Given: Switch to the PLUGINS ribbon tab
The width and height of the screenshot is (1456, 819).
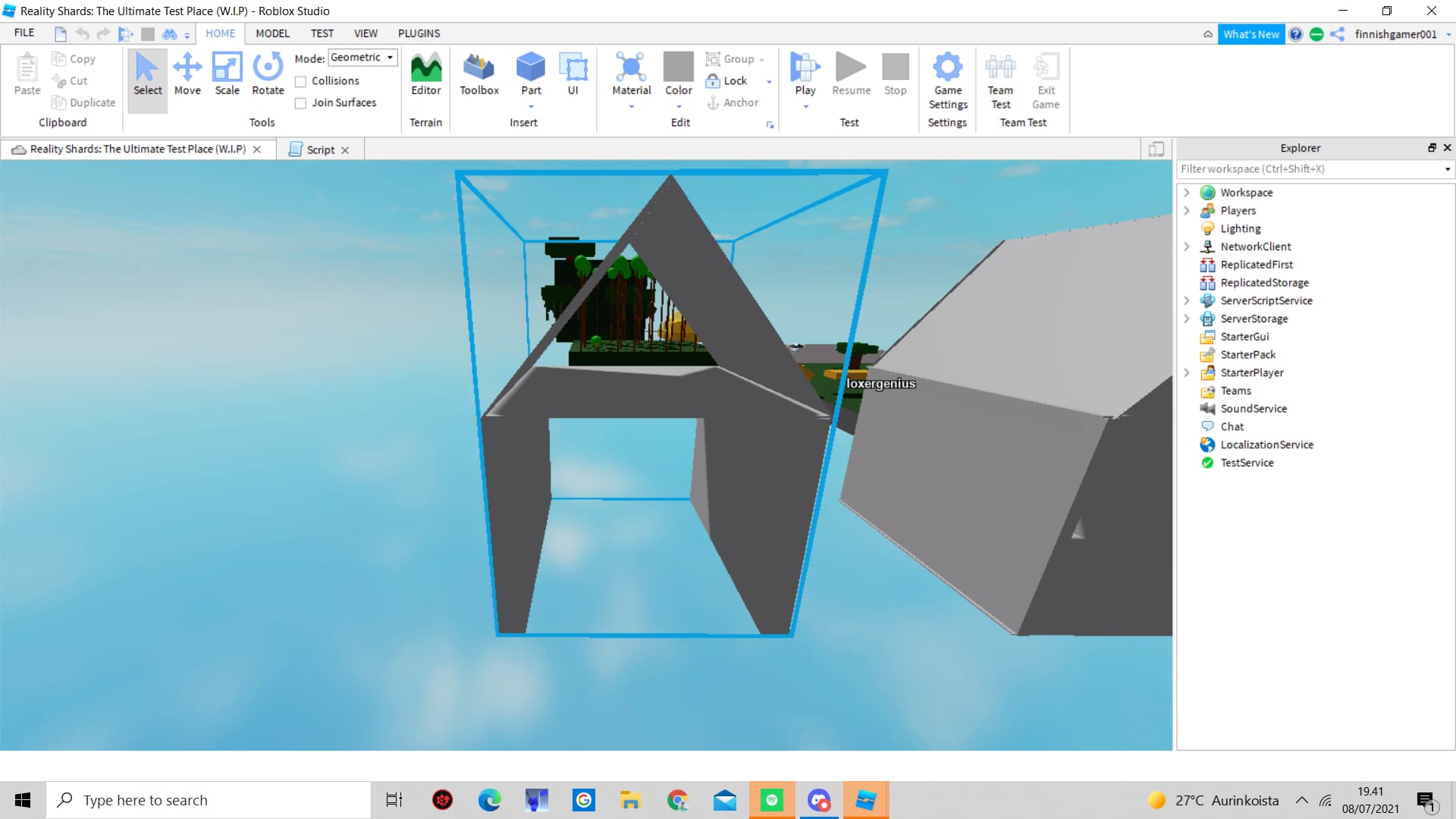Looking at the screenshot, I should tap(419, 33).
